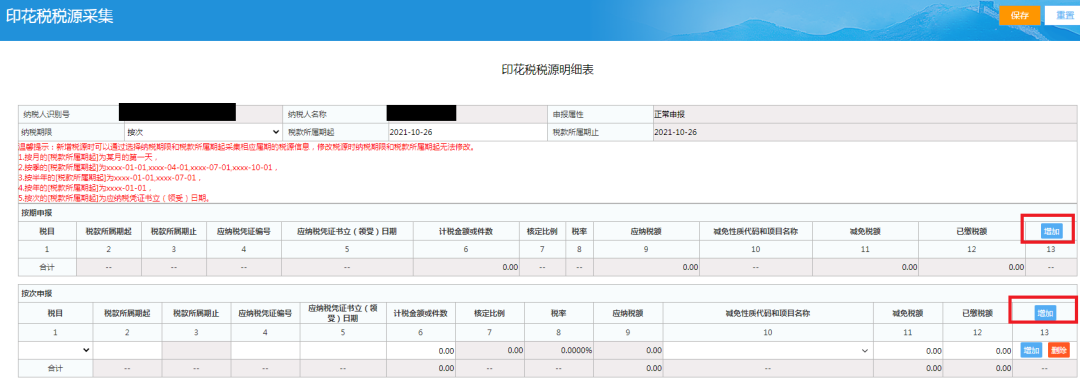
Task: Click 增加 in the 按次申报 data row
Action: (1031, 350)
